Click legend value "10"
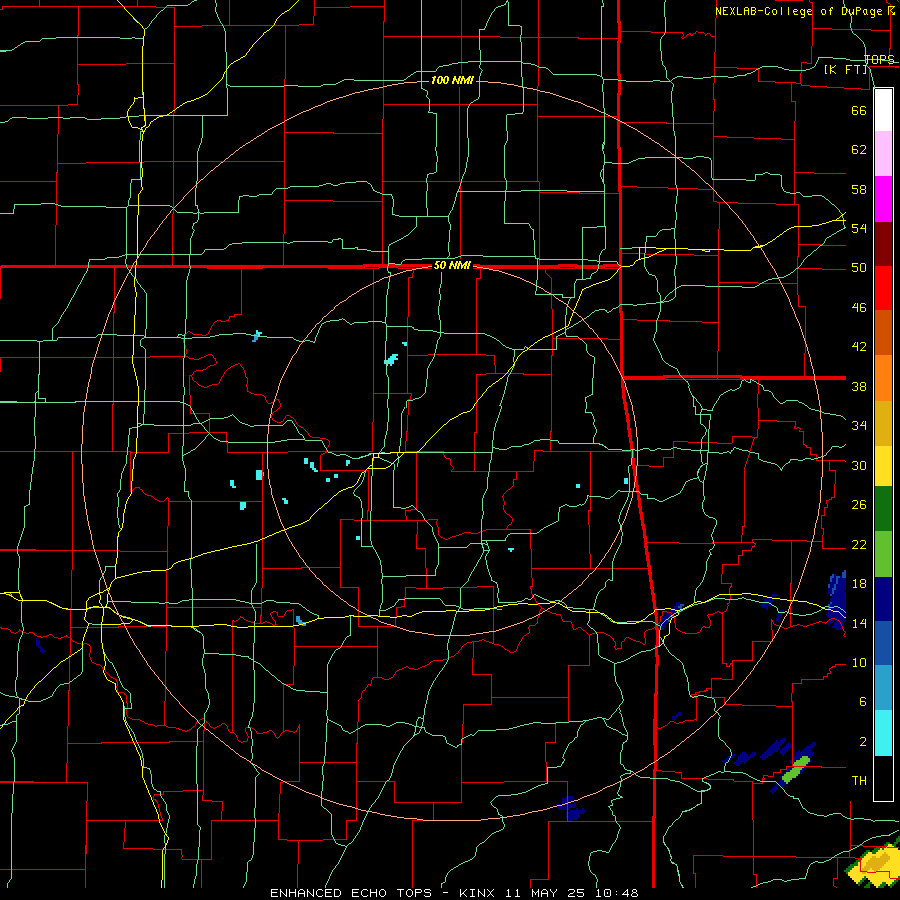Viewport: 900px width, 900px height. tap(859, 663)
